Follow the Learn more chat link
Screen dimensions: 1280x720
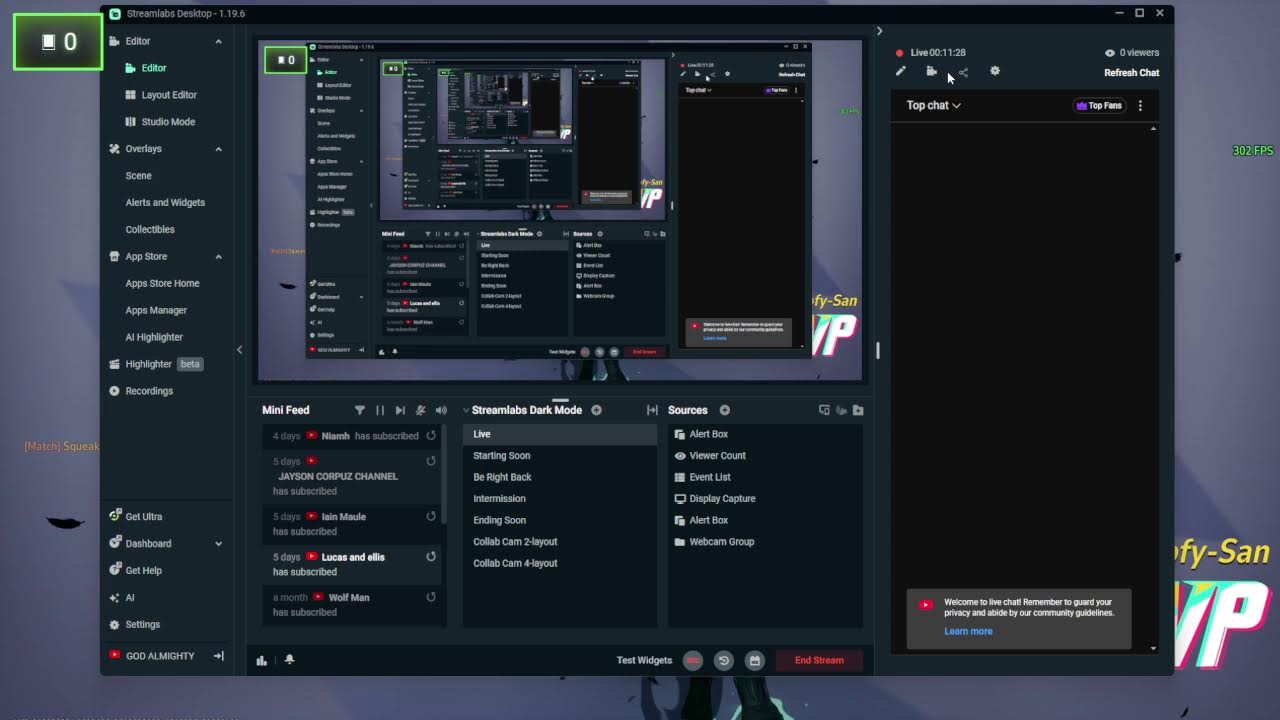(x=968, y=631)
